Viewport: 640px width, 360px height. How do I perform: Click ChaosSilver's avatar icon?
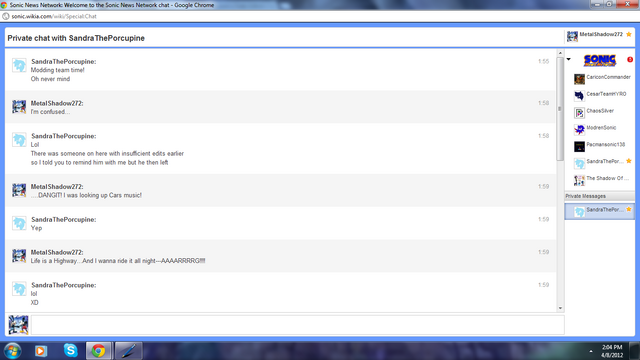click(579, 113)
